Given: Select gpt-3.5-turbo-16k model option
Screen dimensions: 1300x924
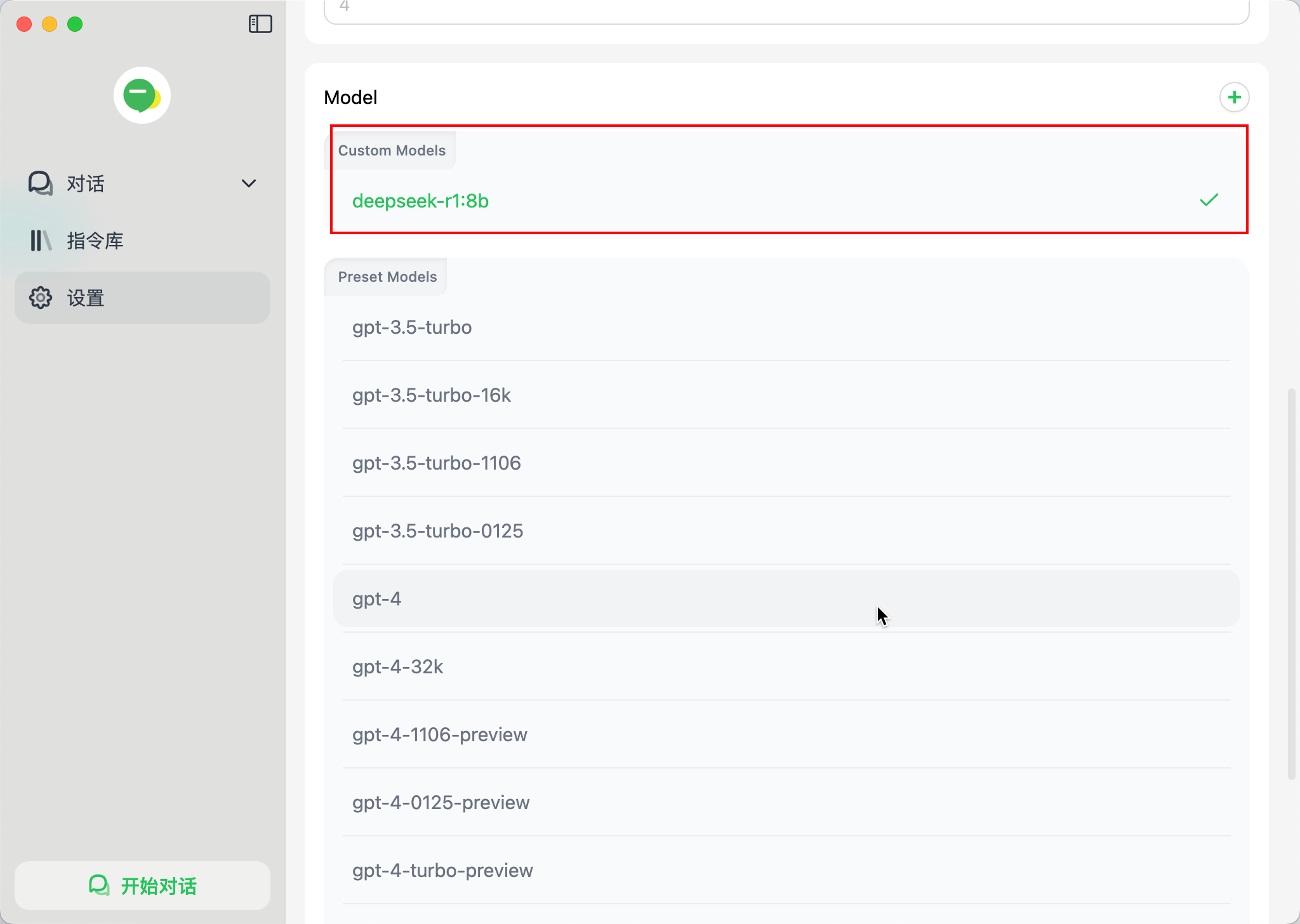Looking at the screenshot, I should point(432,395).
